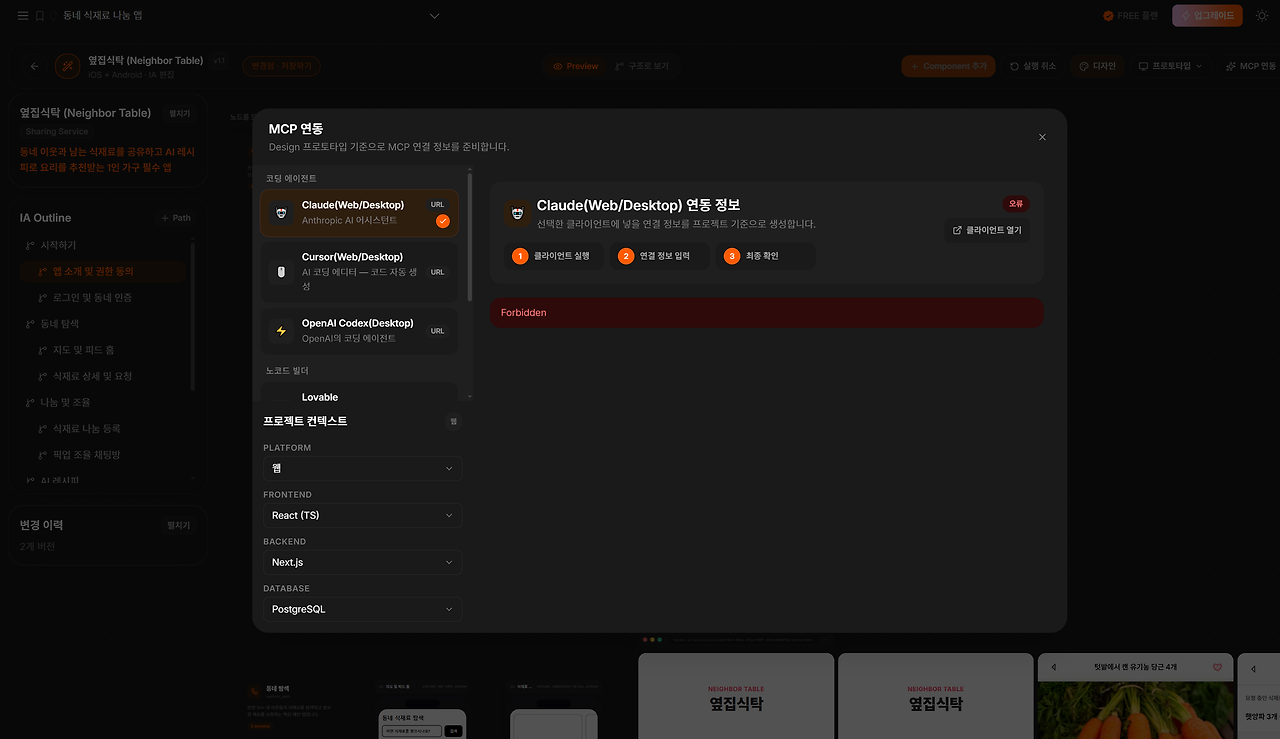Switch to the 구조로 보기 tab

point(642,66)
